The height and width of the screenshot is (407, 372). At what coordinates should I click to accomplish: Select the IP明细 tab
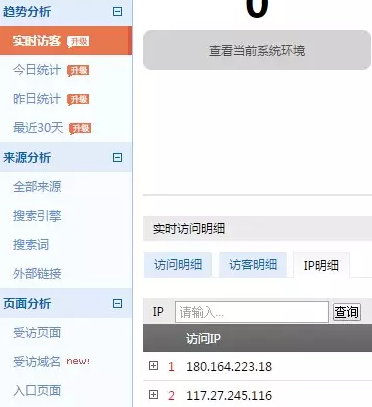321,265
